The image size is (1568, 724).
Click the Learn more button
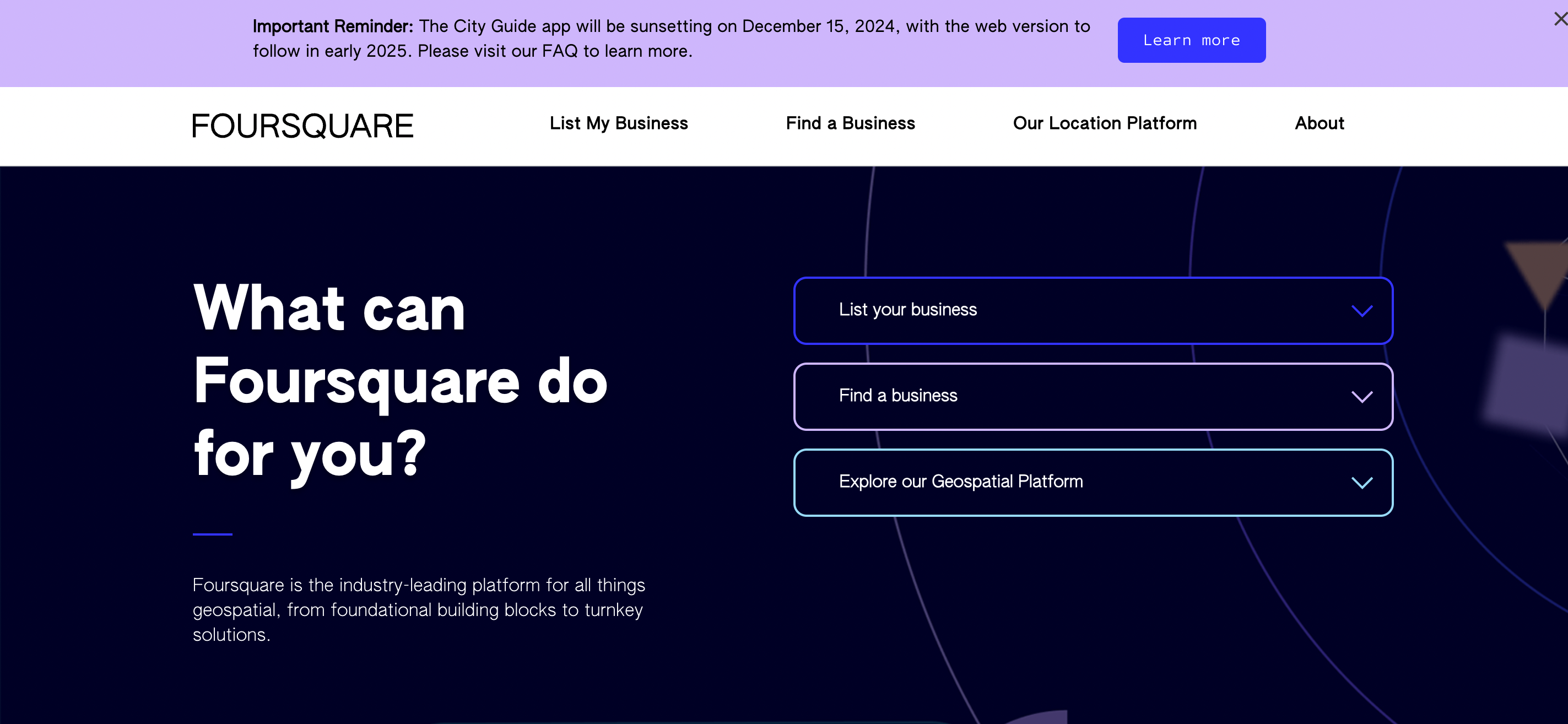coord(1191,40)
